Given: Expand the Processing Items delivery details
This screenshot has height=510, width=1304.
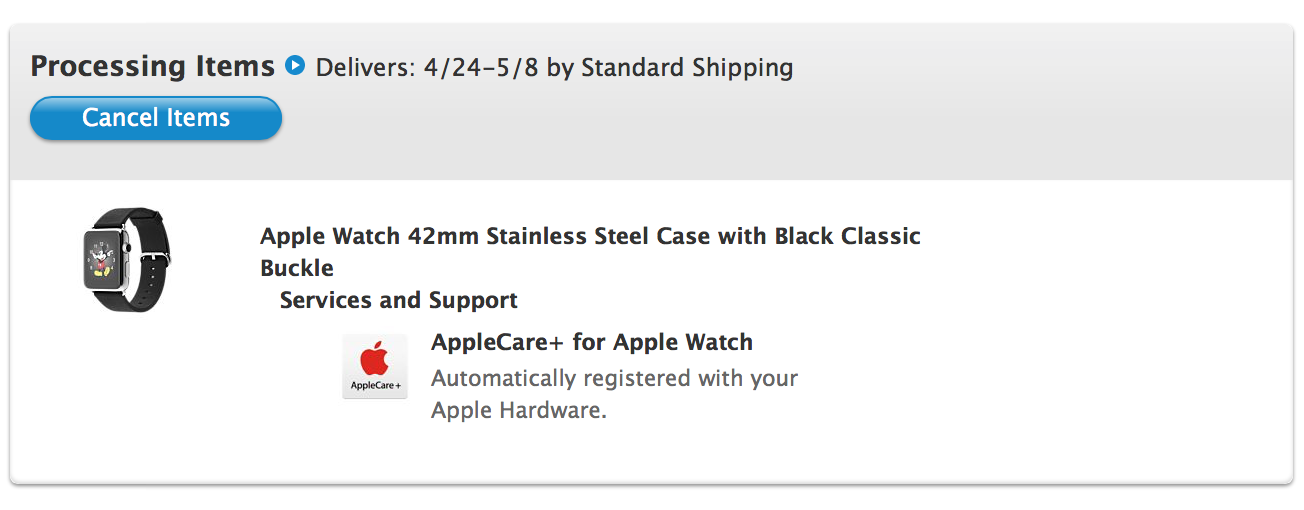Looking at the screenshot, I should click(x=294, y=66).
